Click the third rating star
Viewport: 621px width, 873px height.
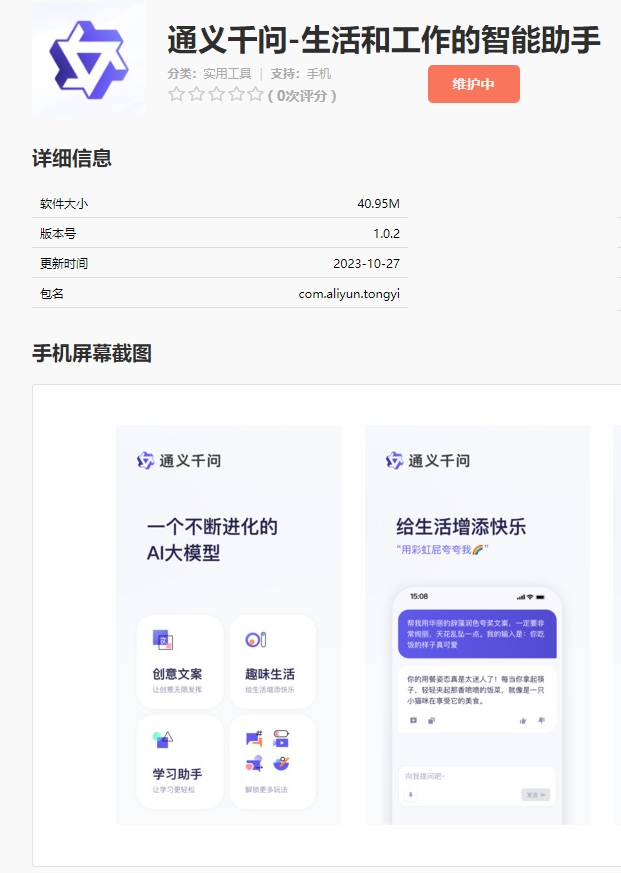pyautogui.click(x=216, y=95)
